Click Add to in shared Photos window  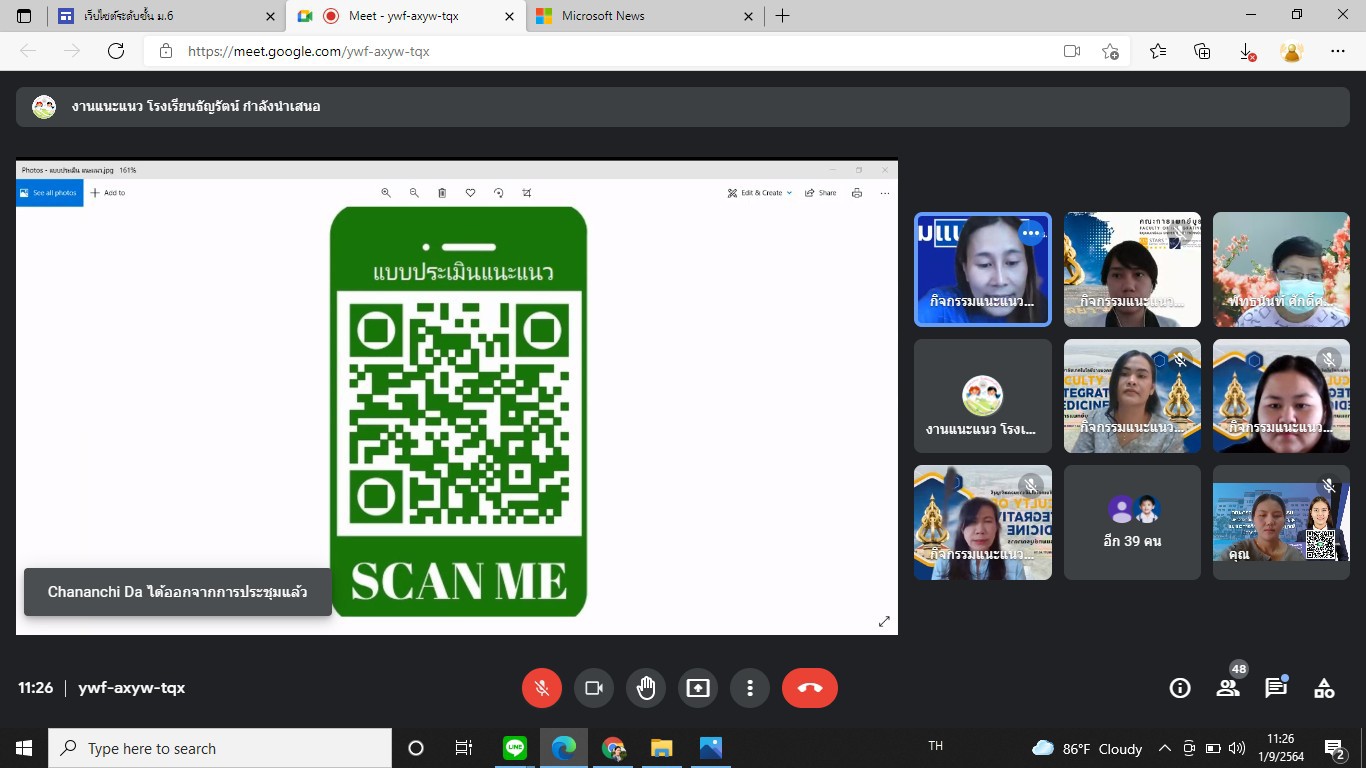click(x=108, y=193)
